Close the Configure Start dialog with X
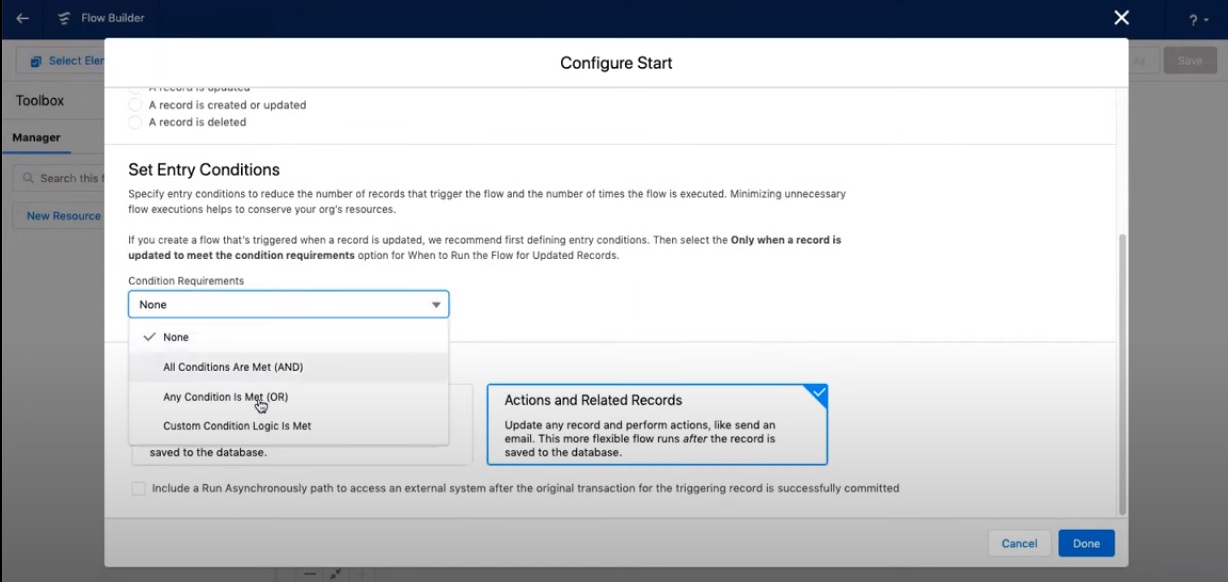Viewport: 1228px width, 582px height. point(1122,18)
